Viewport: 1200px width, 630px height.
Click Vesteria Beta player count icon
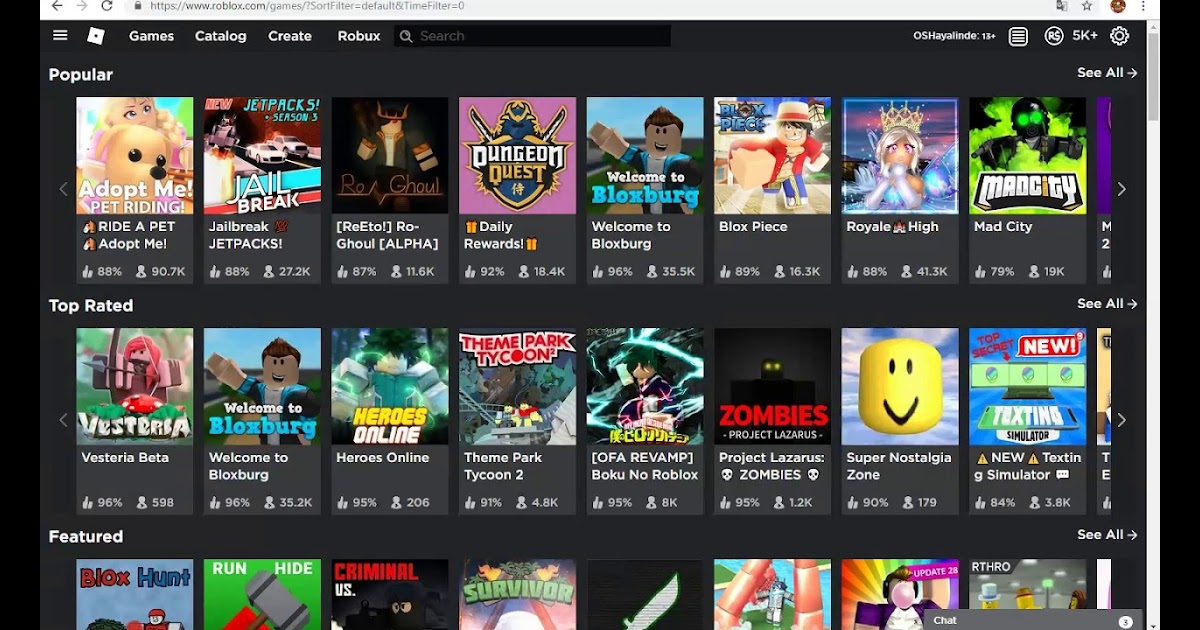tap(141, 502)
